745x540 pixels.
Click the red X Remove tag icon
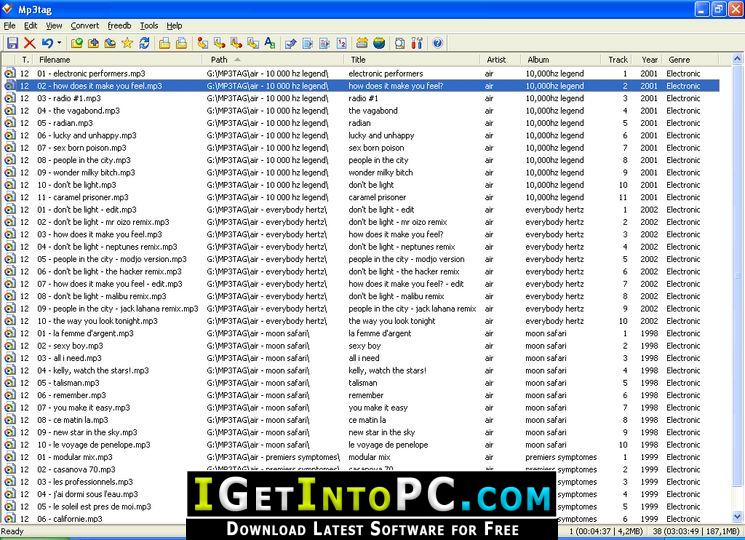(x=29, y=43)
